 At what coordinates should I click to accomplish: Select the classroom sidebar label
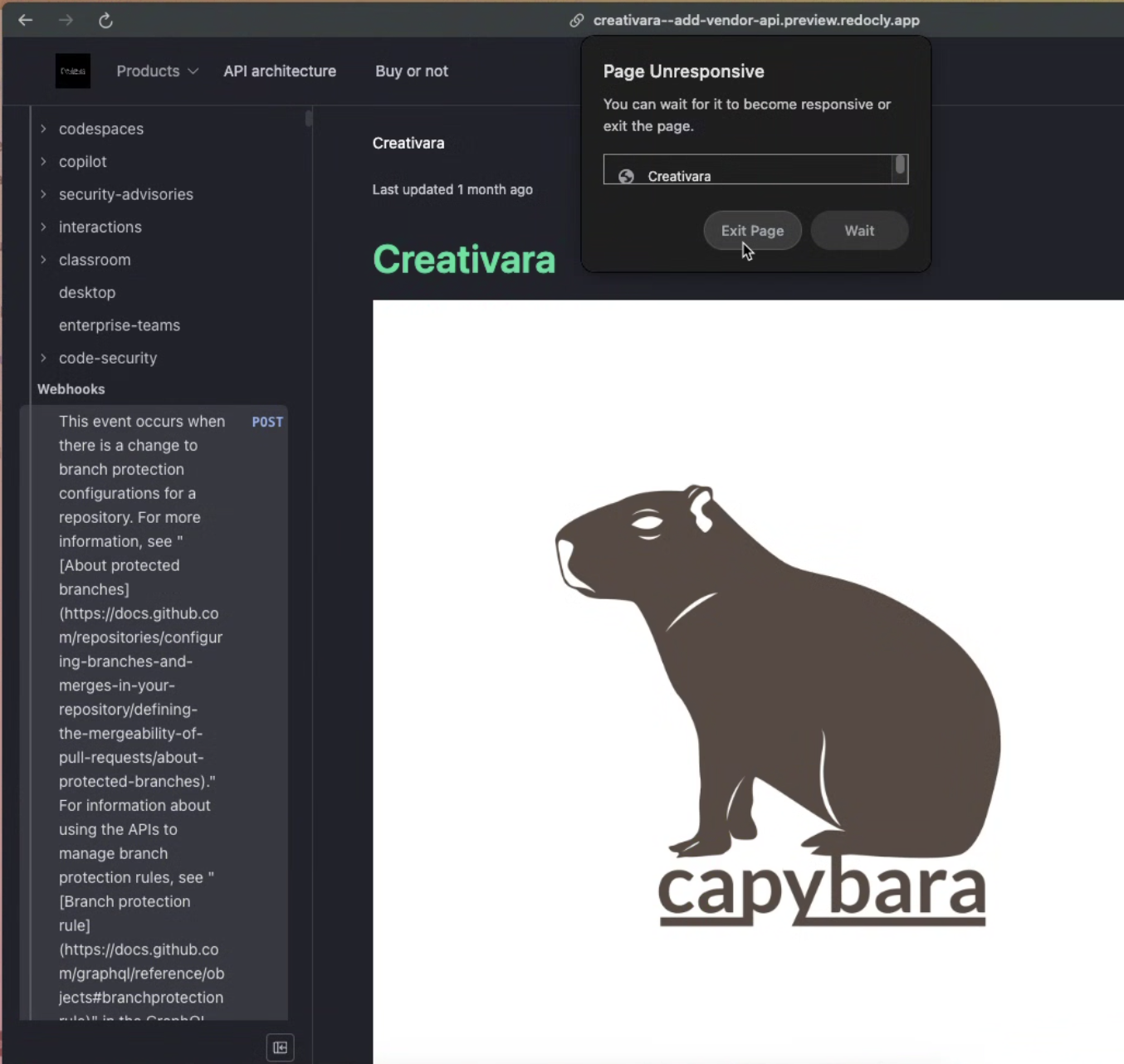coord(95,260)
